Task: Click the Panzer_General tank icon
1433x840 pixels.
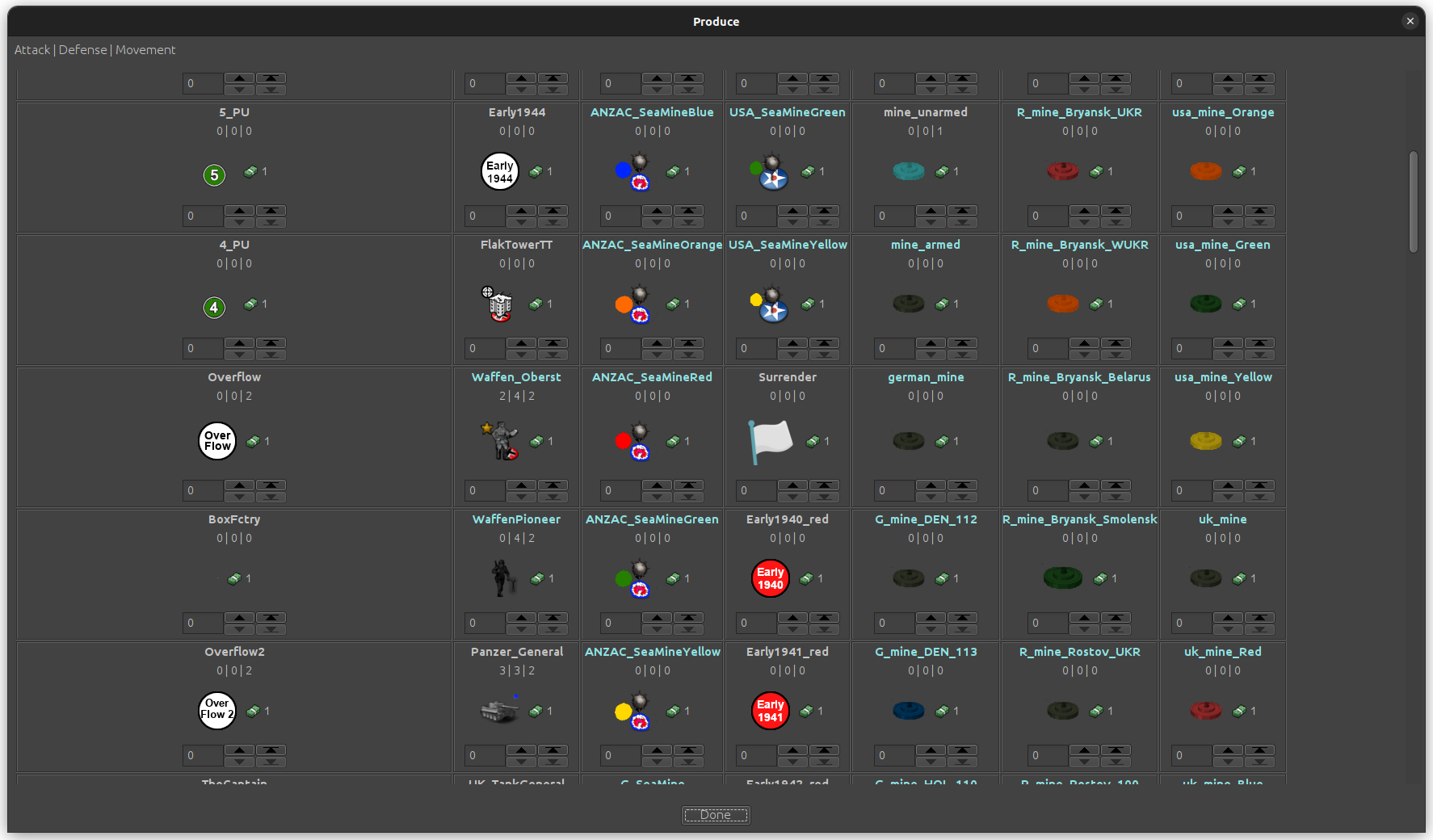Action: 500,711
